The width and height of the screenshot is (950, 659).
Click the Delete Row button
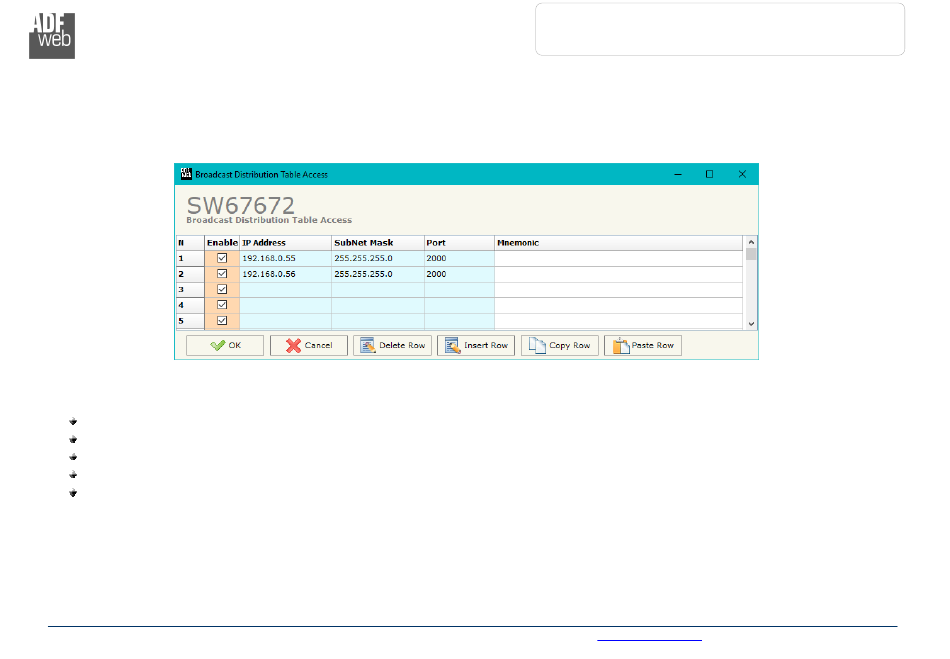click(x=393, y=345)
